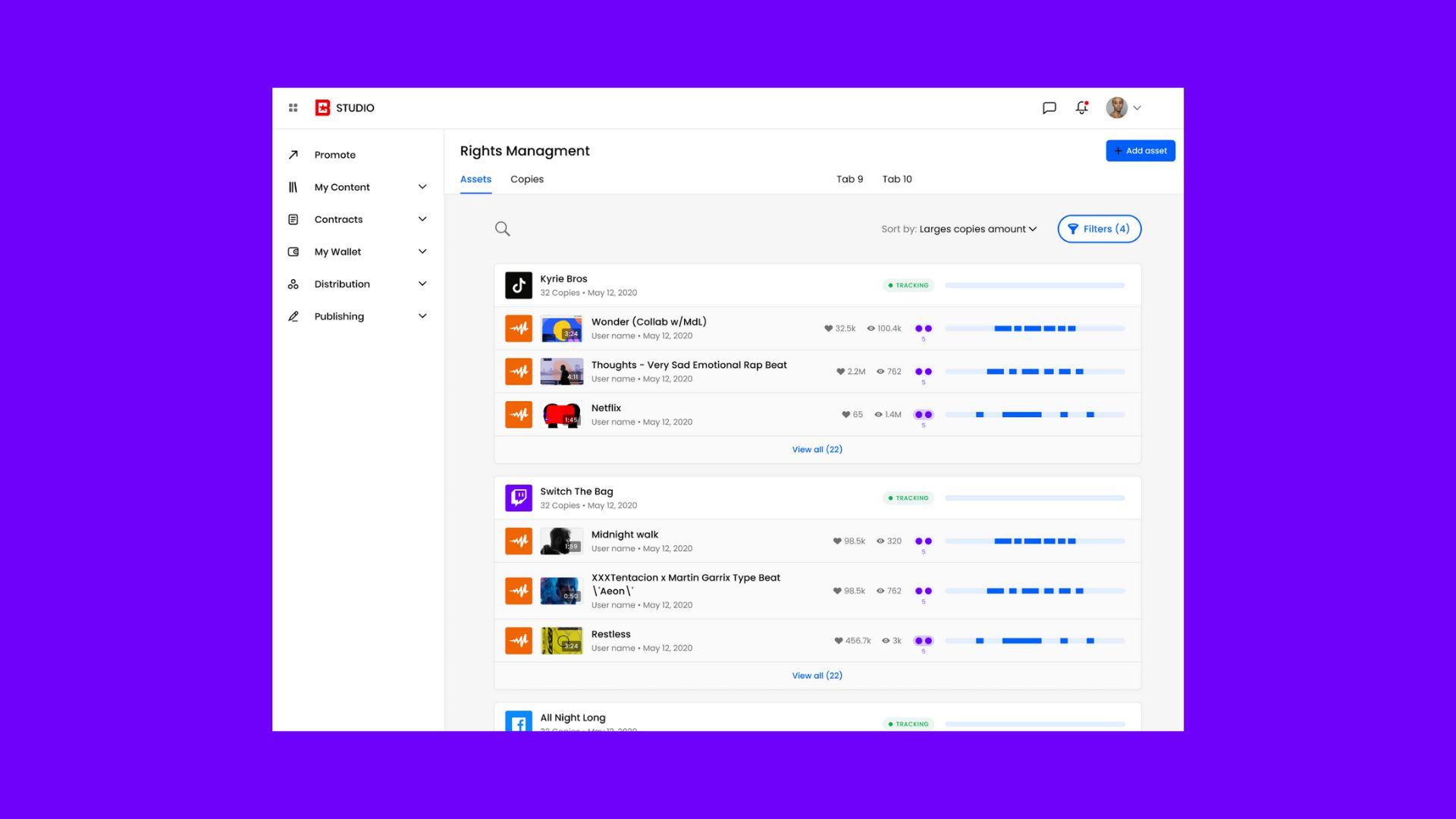
Task: Toggle the purple dots on Restless row
Action: (923, 641)
